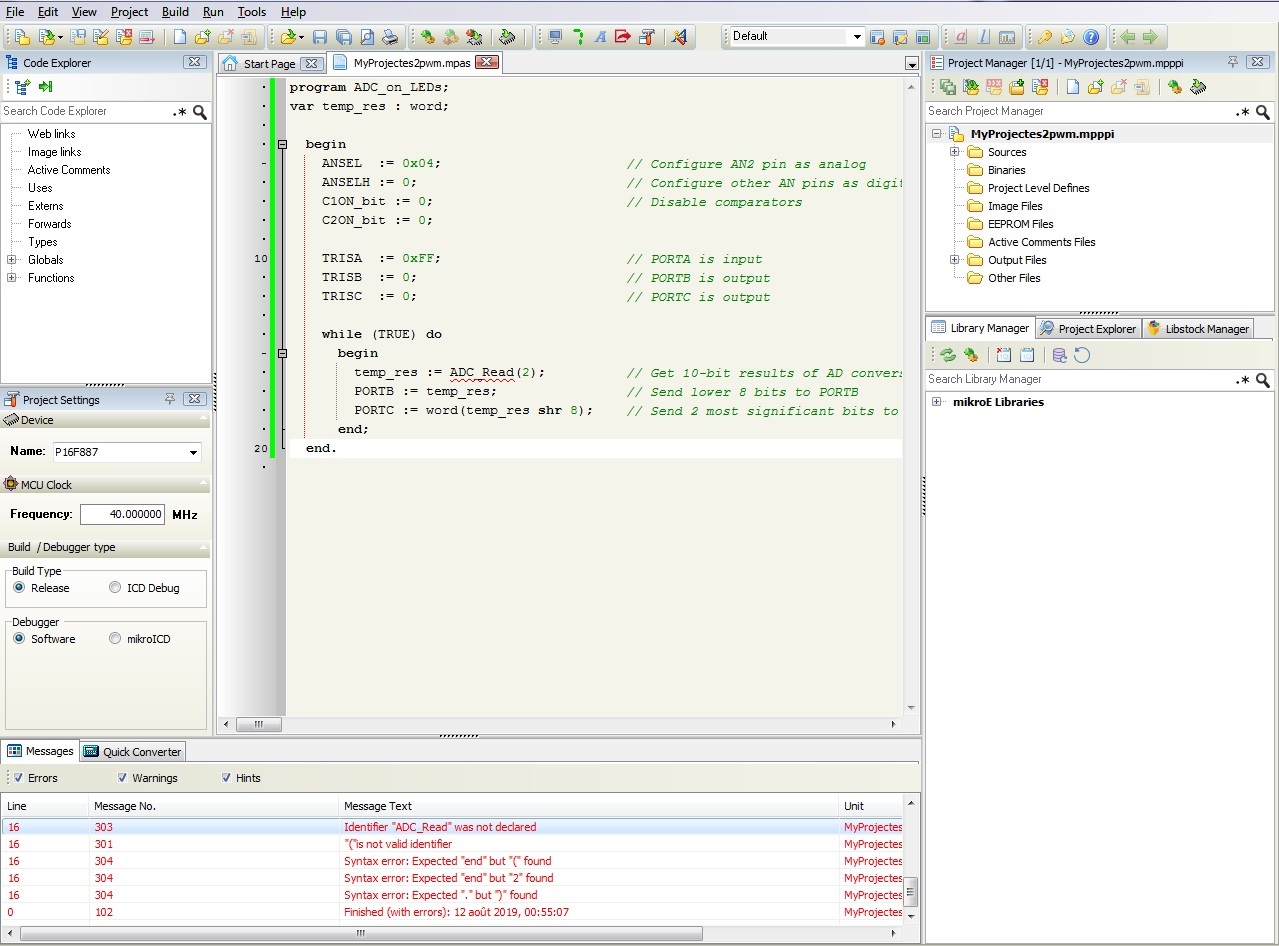Expand the mikroE Libraries tree node
This screenshot has height=946, width=1279.
[937, 402]
